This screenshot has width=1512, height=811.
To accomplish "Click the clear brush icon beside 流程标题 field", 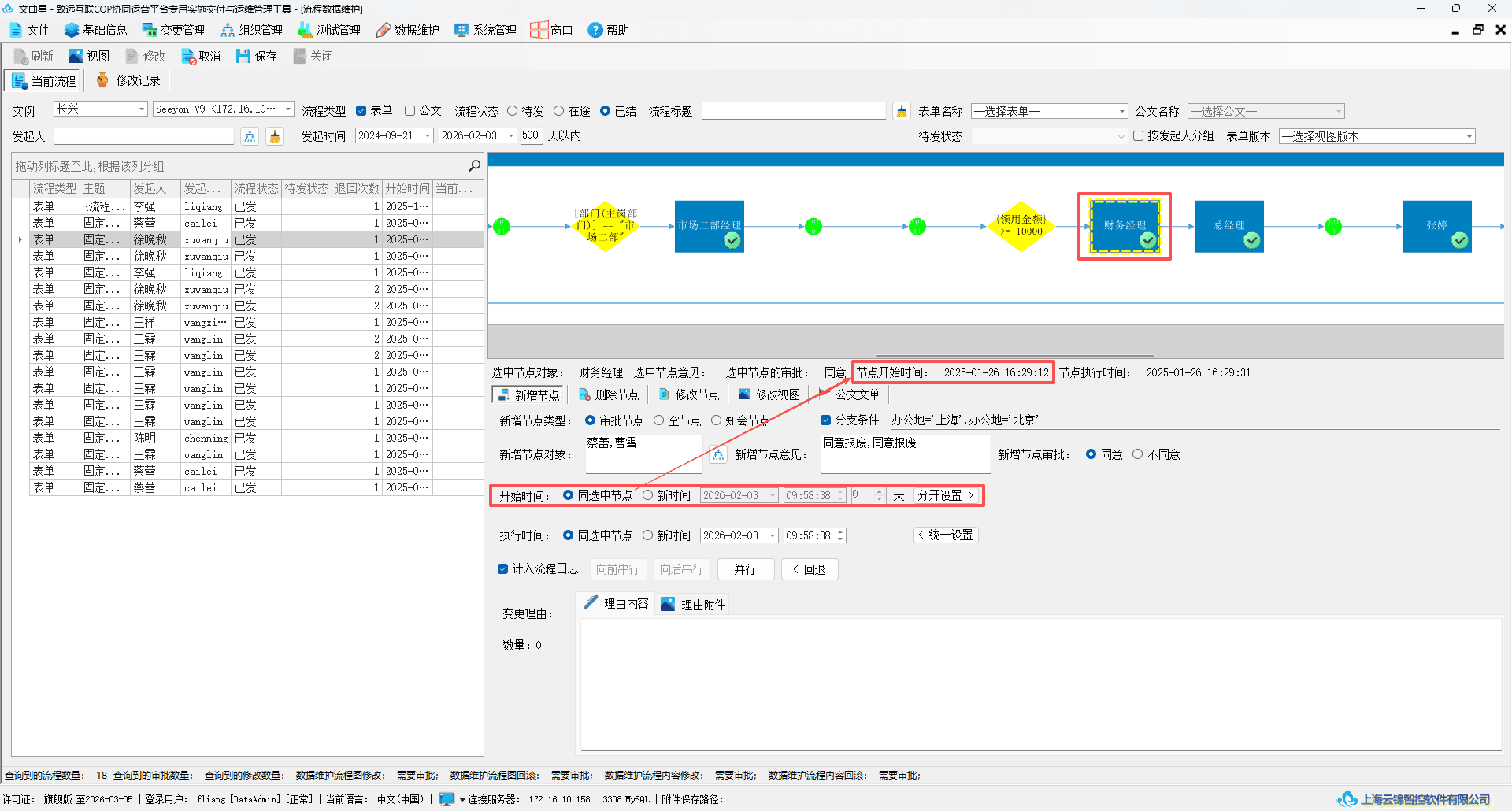I will [x=902, y=112].
